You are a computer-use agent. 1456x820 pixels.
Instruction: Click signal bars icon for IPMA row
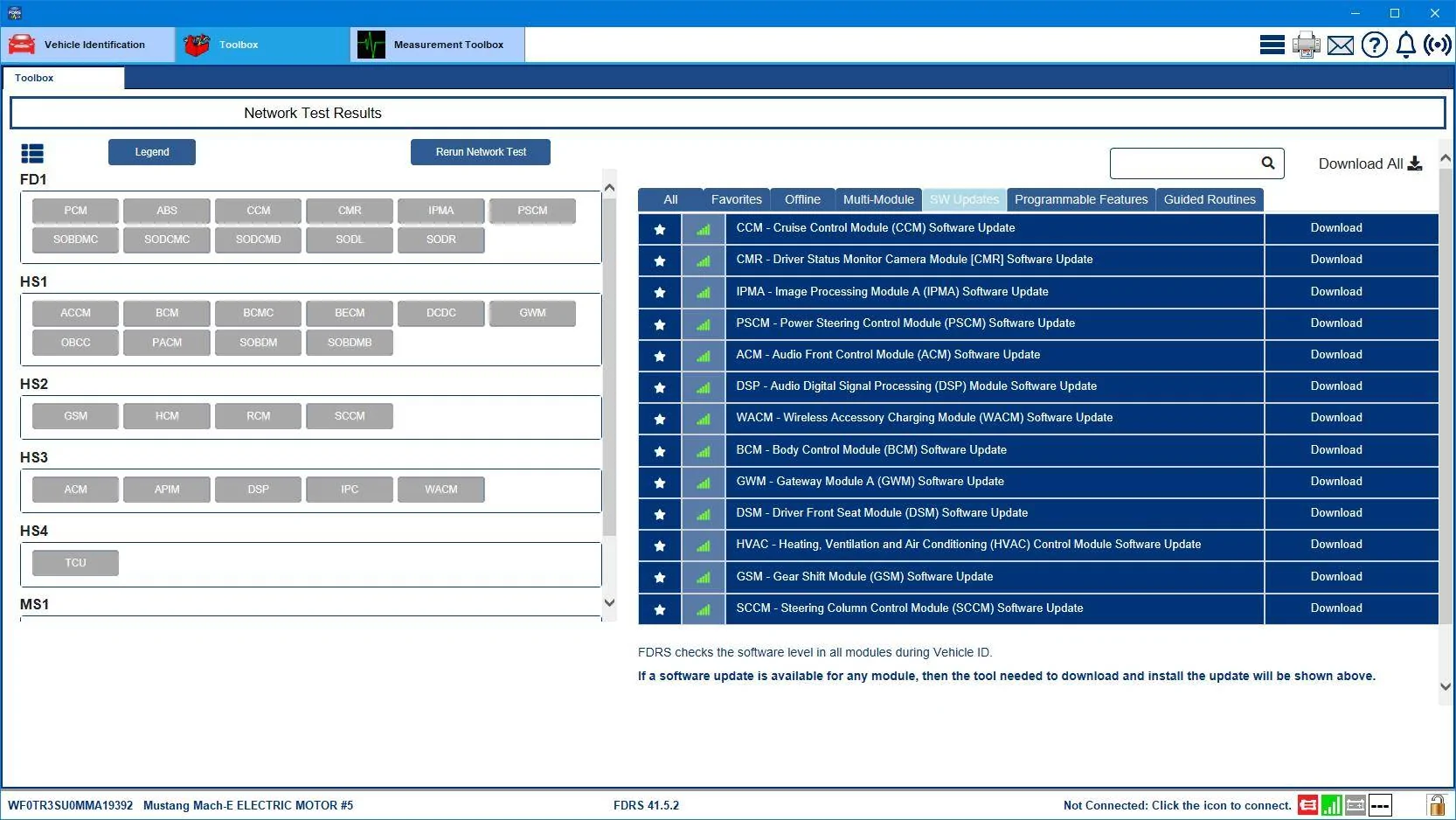704,293
